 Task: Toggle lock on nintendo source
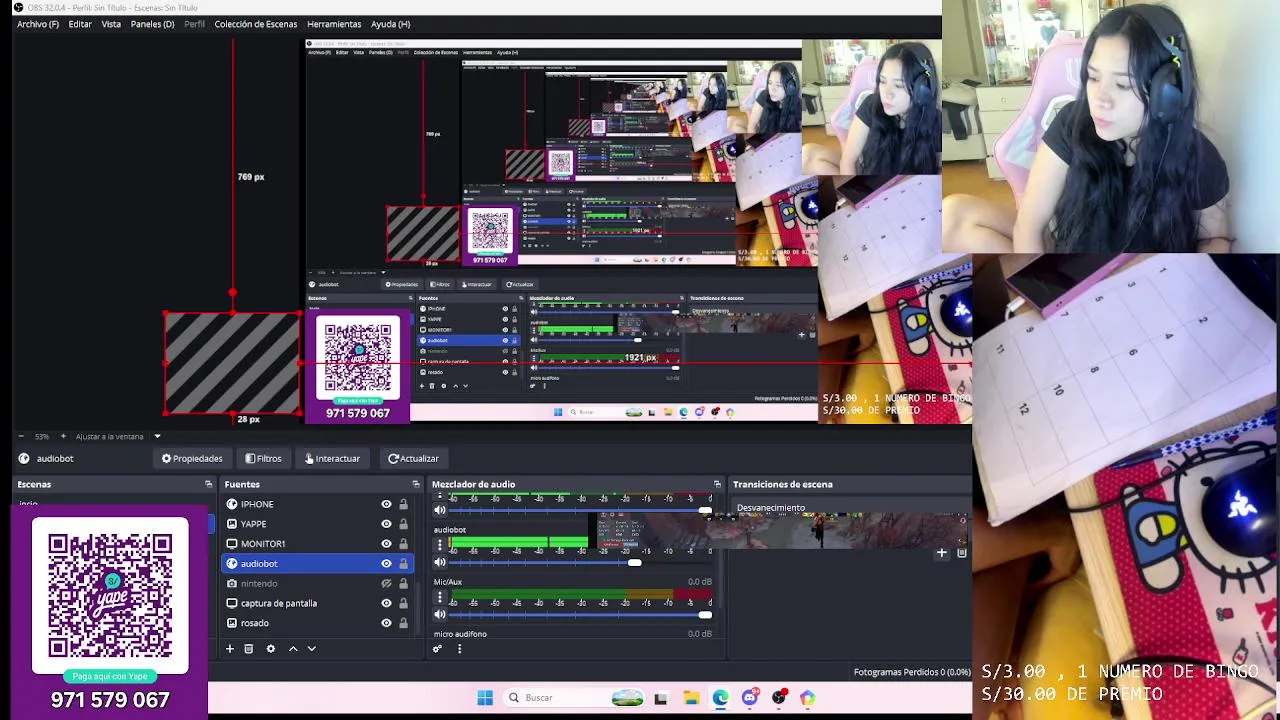click(x=403, y=583)
